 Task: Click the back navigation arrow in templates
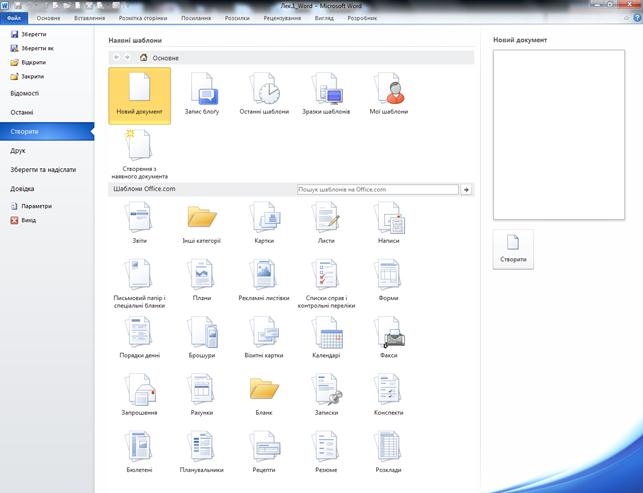click(x=116, y=57)
